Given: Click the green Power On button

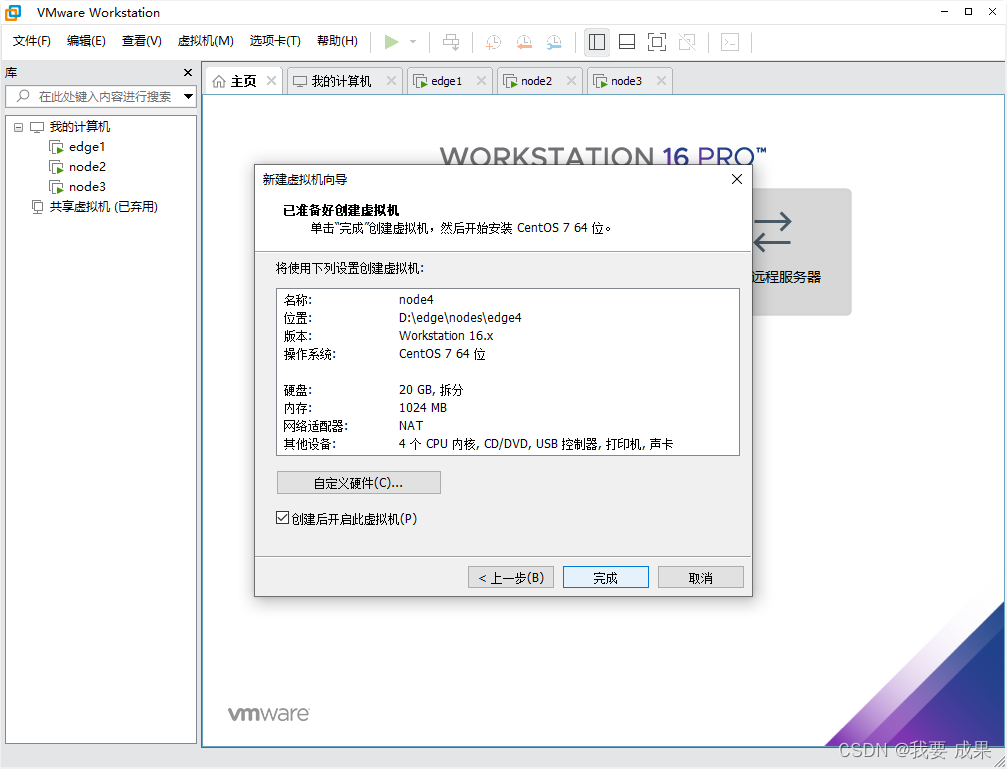Looking at the screenshot, I should (x=393, y=42).
